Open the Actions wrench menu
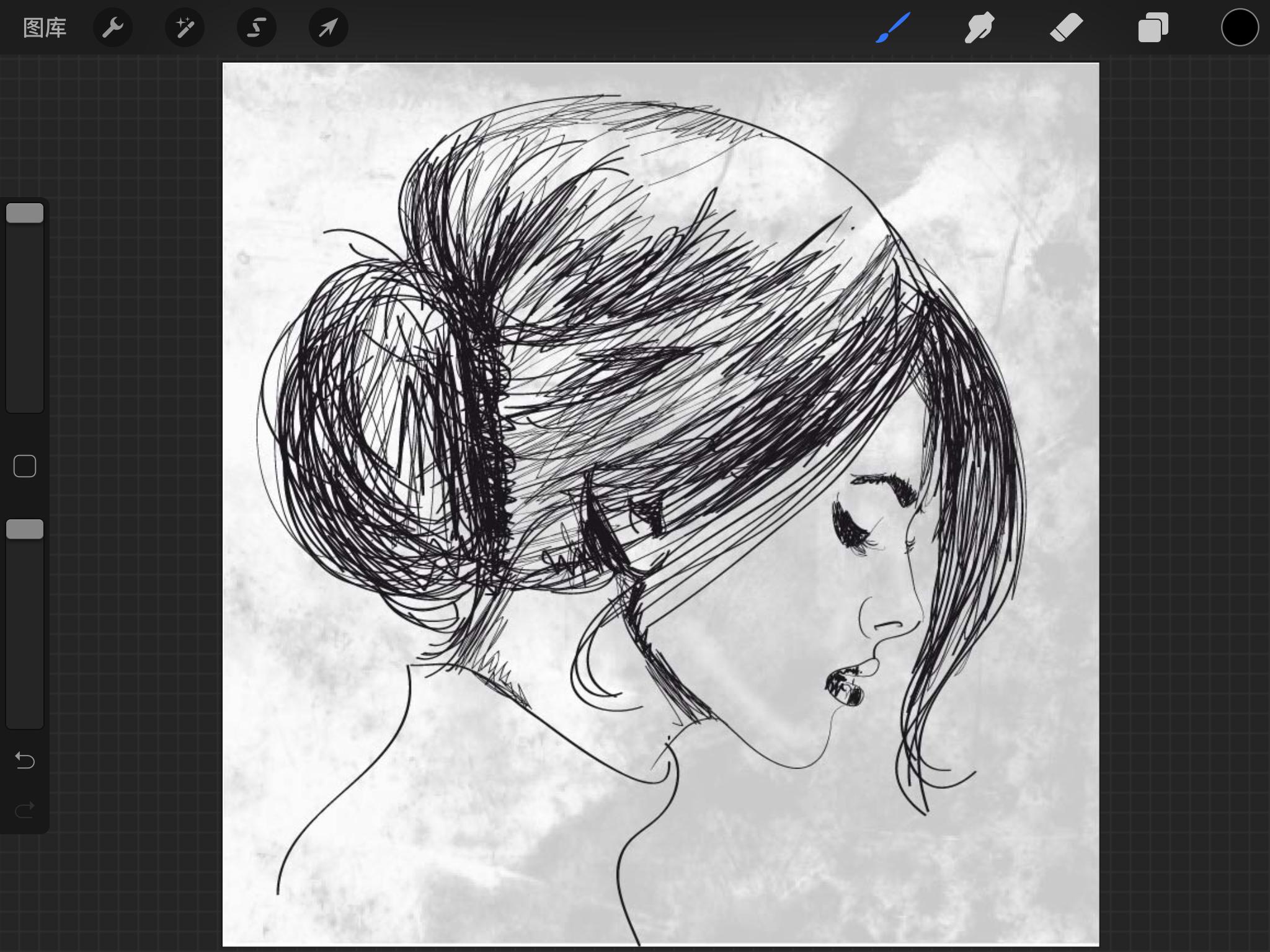1270x952 pixels. pyautogui.click(x=113, y=28)
